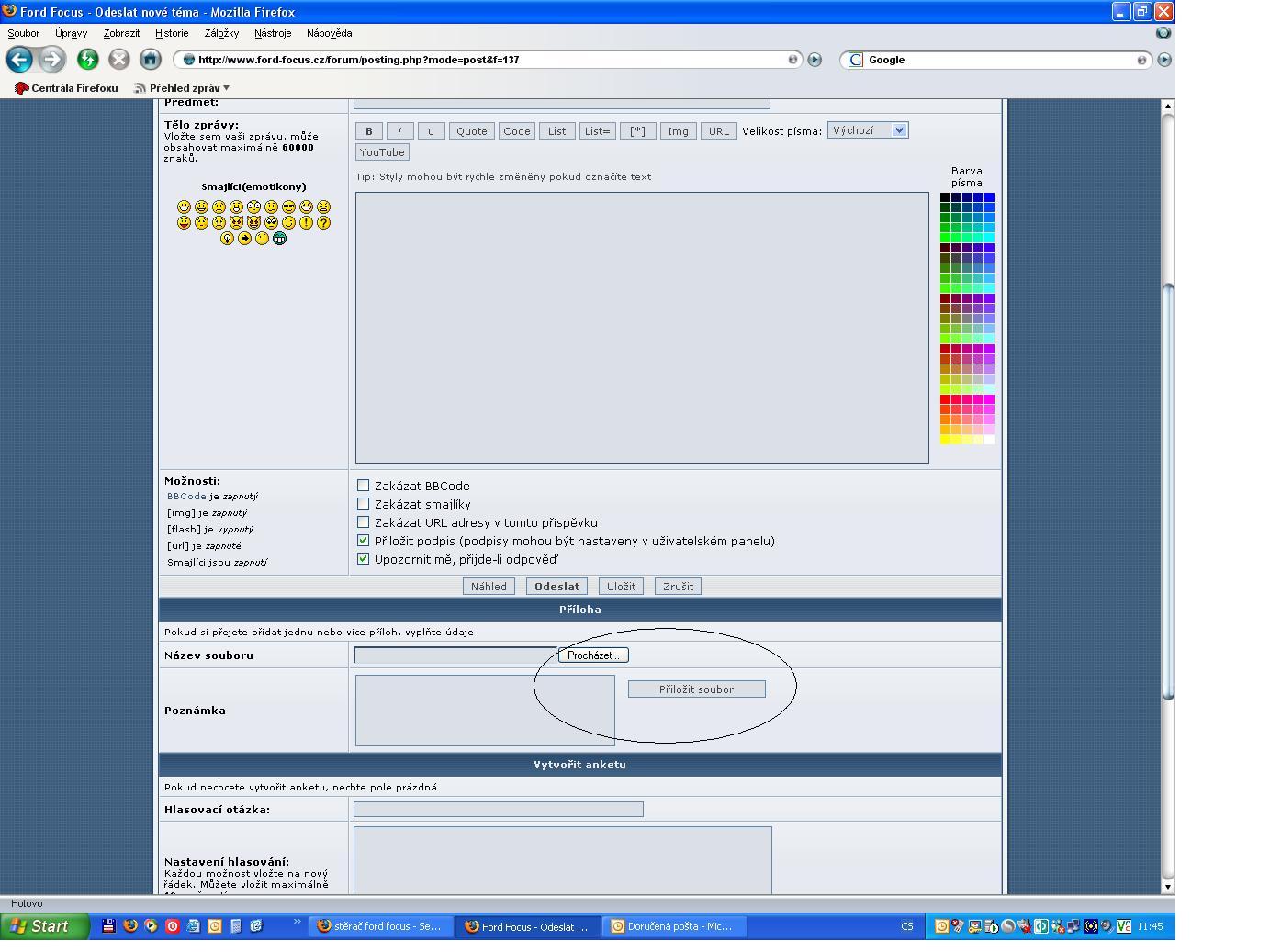The image size is (1270, 952).
Task: Click the Procházet... file browse button
Action: click(593, 655)
